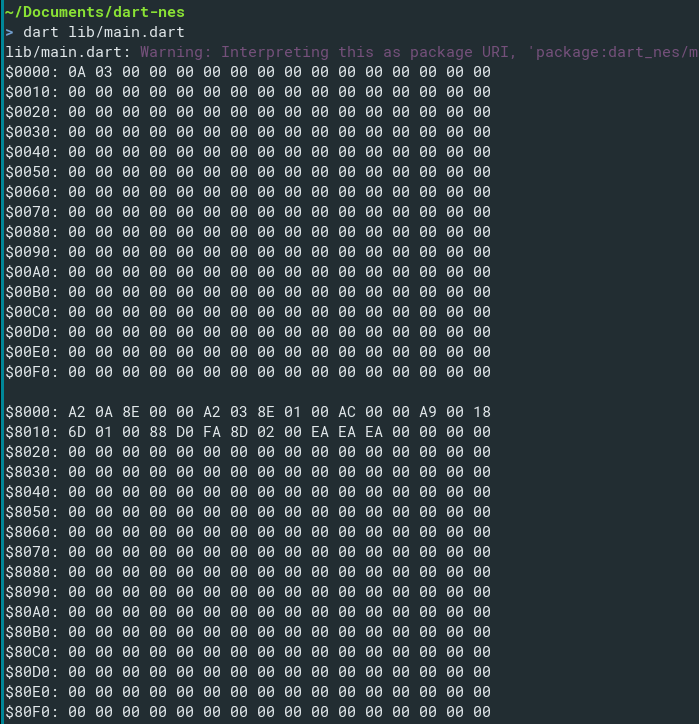Click the $8050: address label

click(x=32, y=512)
